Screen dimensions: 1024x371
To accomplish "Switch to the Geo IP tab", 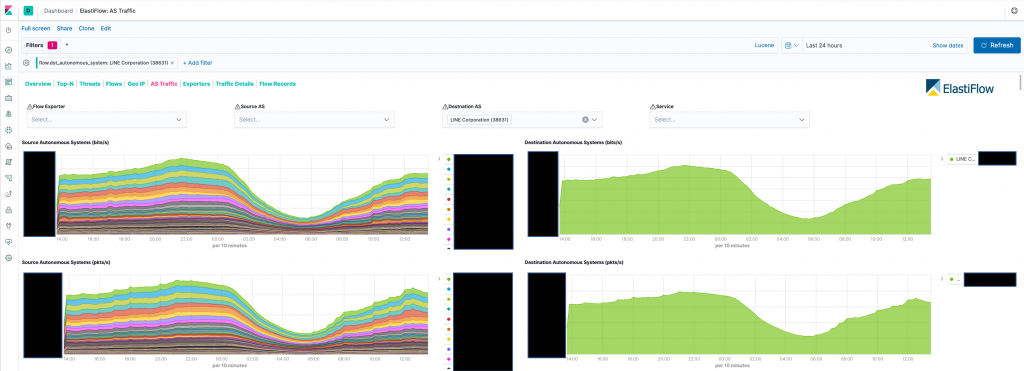I will tap(136, 84).
